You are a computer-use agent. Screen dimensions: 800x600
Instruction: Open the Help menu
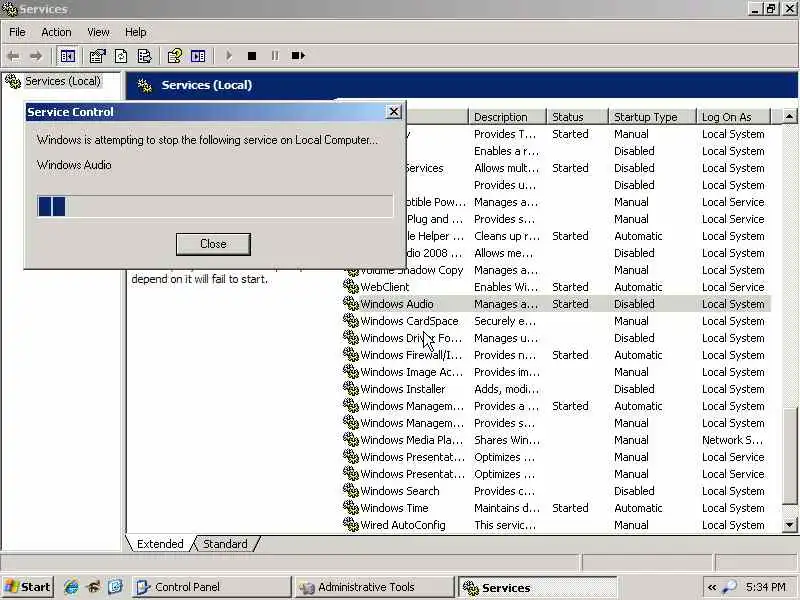pyautogui.click(x=136, y=32)
